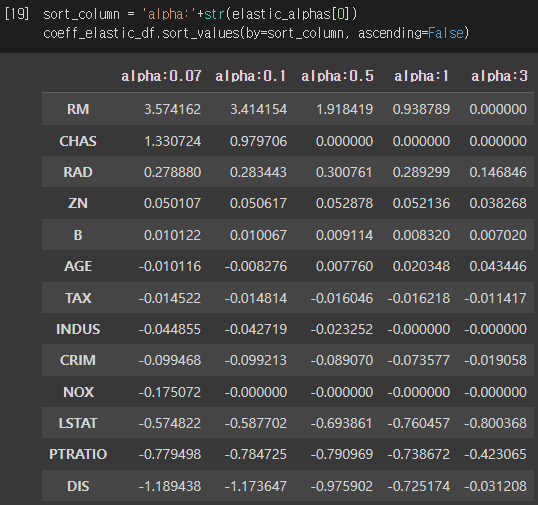
Task: Click B value 0.007020
Action: 498,235
